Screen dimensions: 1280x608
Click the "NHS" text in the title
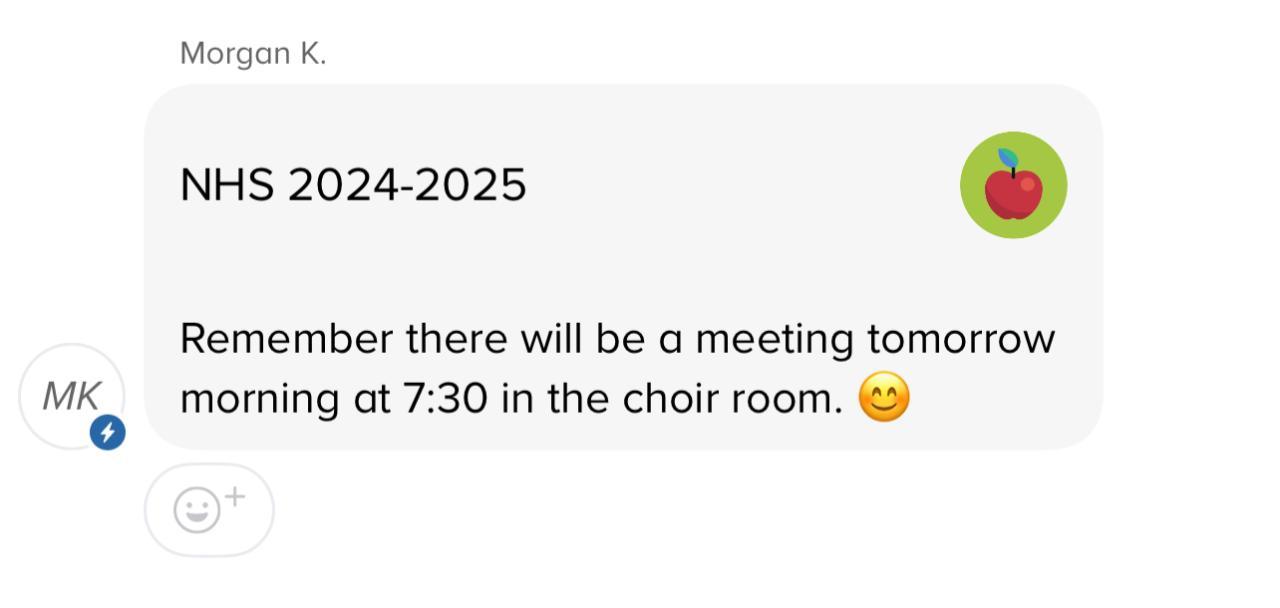coord(227,186)
